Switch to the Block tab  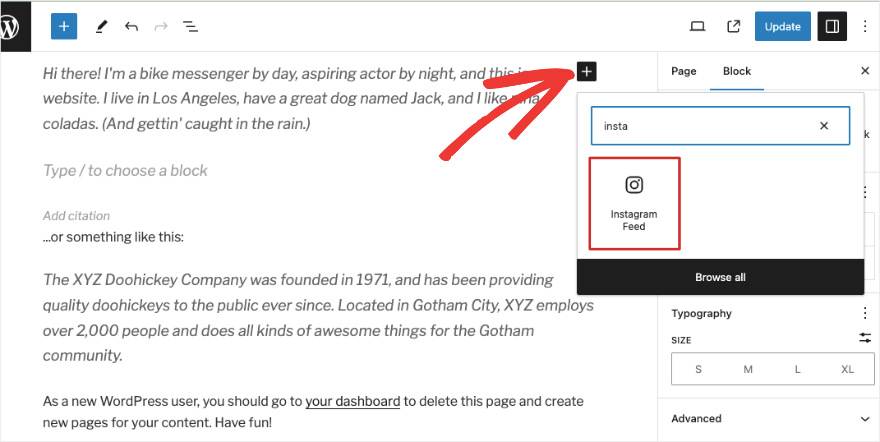(x=736, y=71)
